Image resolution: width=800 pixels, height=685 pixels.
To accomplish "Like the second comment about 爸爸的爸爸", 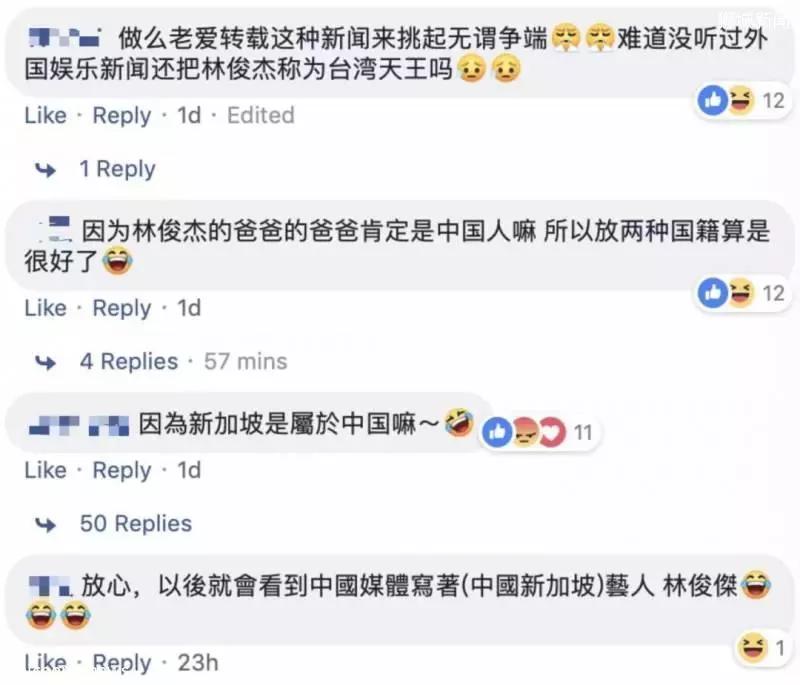I will coord(45,308).
